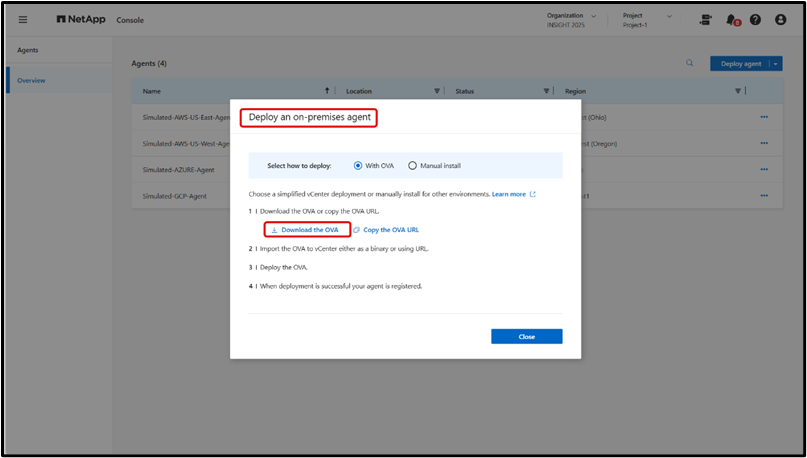This screenshot has height=458, width=807.
Task: Click Copy the OVA URL link
Action: (x=391, y=230)
